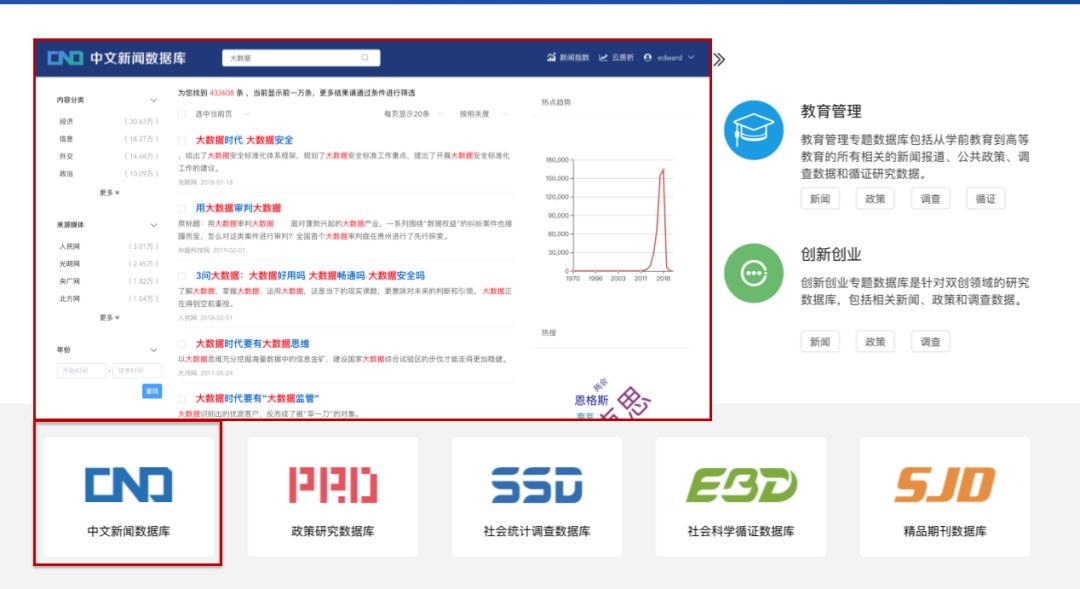The width and height of the screenshot is (1080, 589).
Task: Select the CND 中文新闻数据库 card logo
Action: [129, 484]
